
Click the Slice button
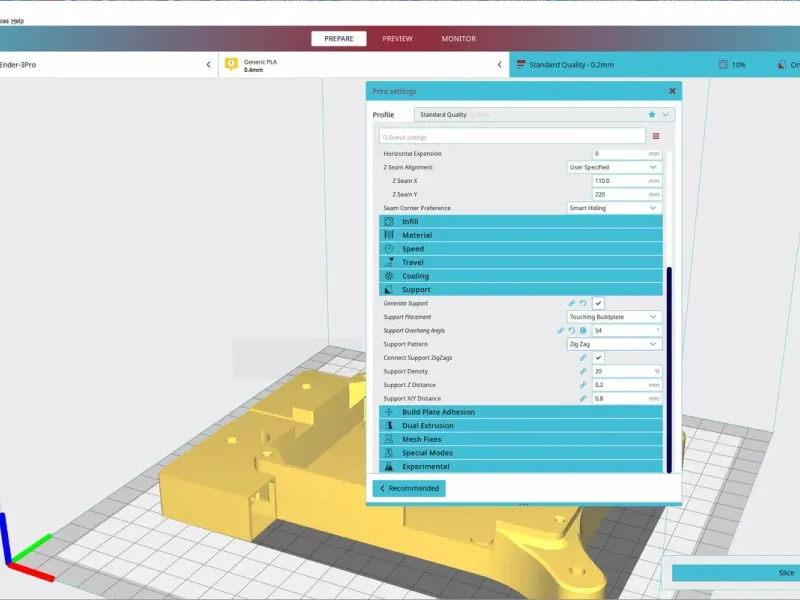(736, 572)
